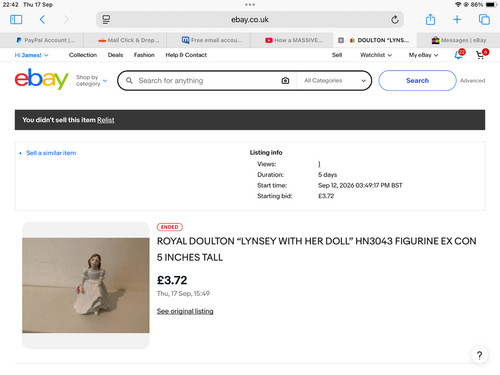Select the Thu, 17 Sep, 15:49 end date
The height and width of the screenshot is (375, 500).
click(183, 294)
